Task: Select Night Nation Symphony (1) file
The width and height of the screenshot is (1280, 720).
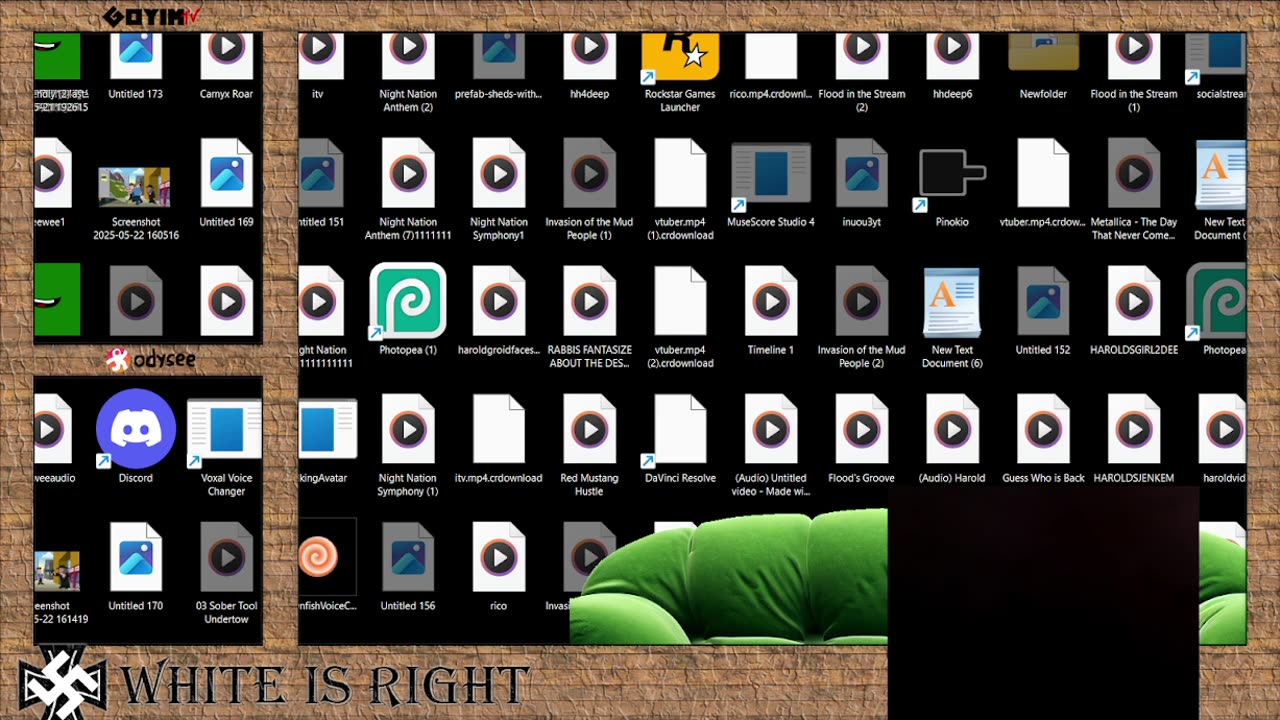Action: click(408, 429)
